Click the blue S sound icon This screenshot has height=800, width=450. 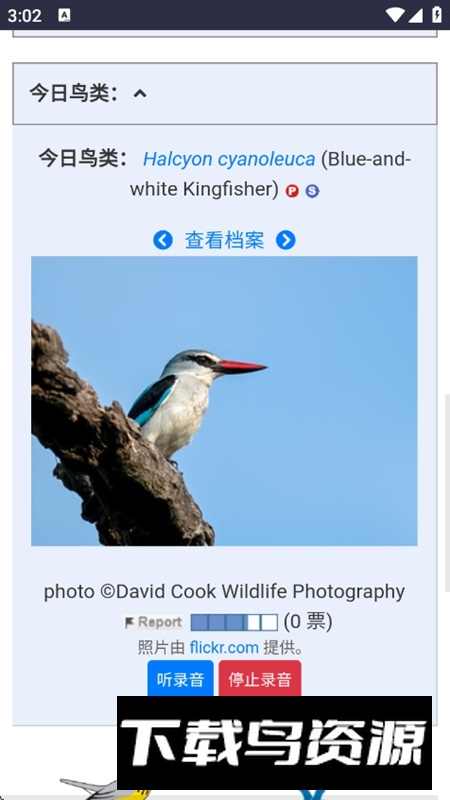pos(312,191)
